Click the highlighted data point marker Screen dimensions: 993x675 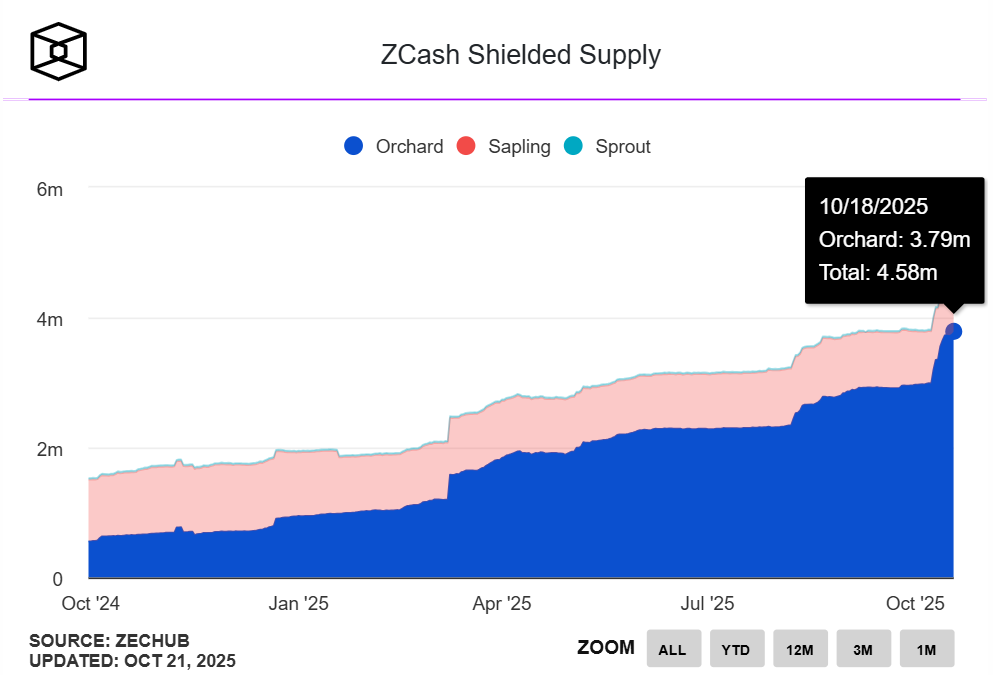954,330
